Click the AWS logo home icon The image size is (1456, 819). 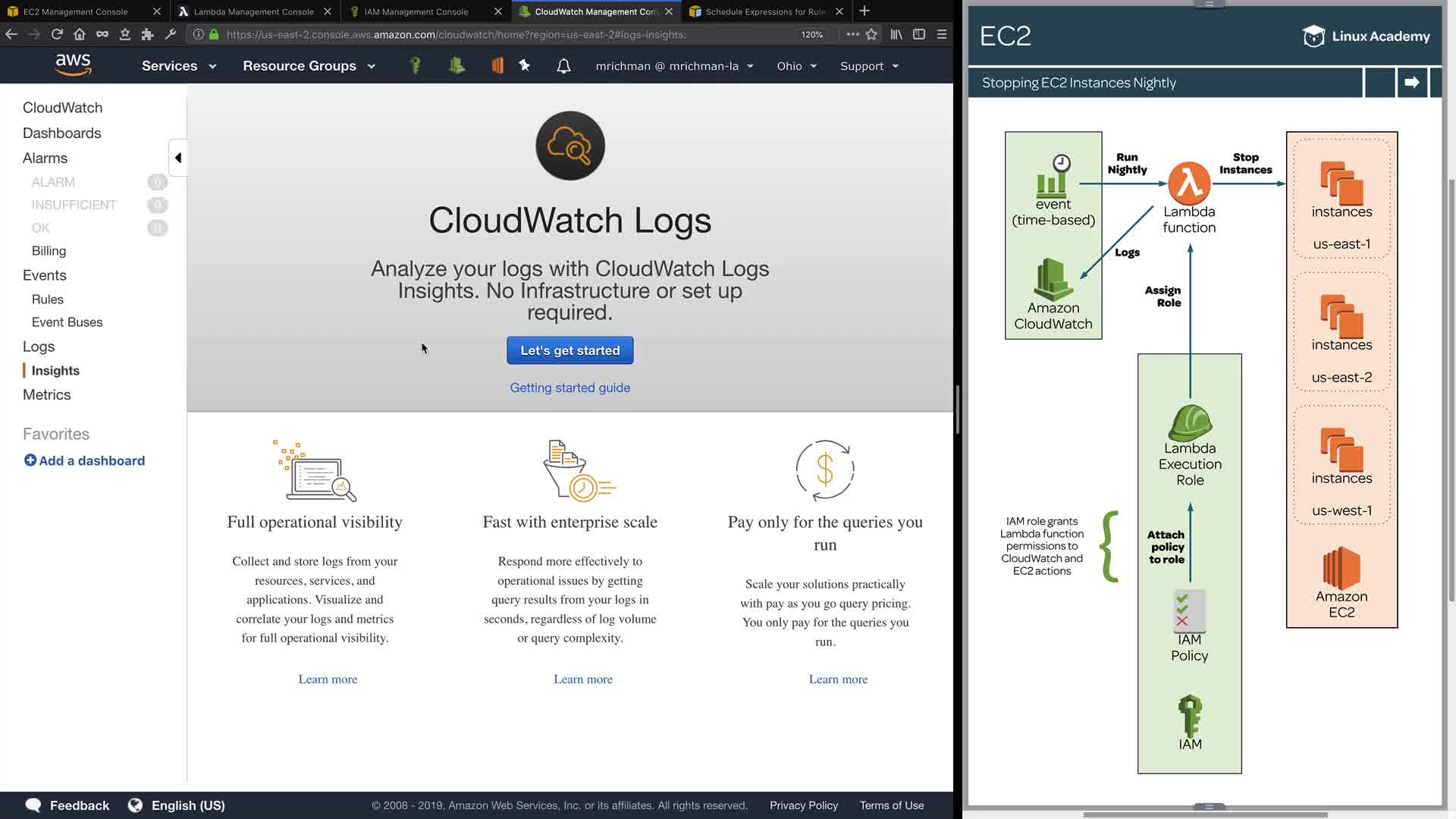point(73,65)
